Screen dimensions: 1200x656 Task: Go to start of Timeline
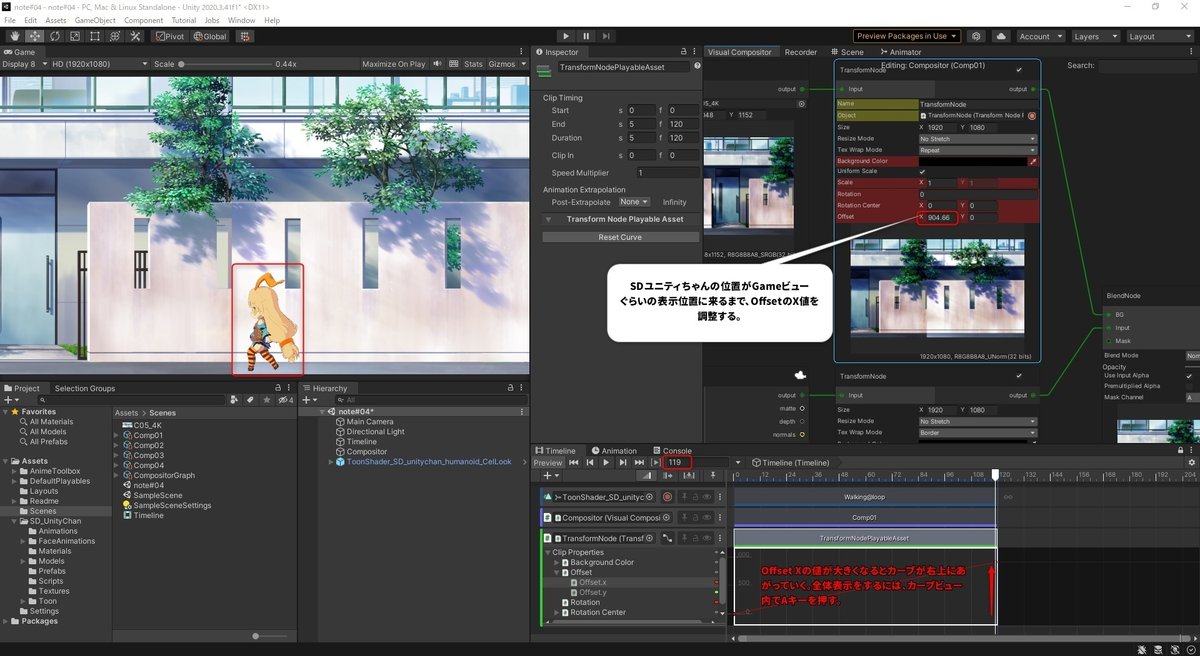click(573, 462)
